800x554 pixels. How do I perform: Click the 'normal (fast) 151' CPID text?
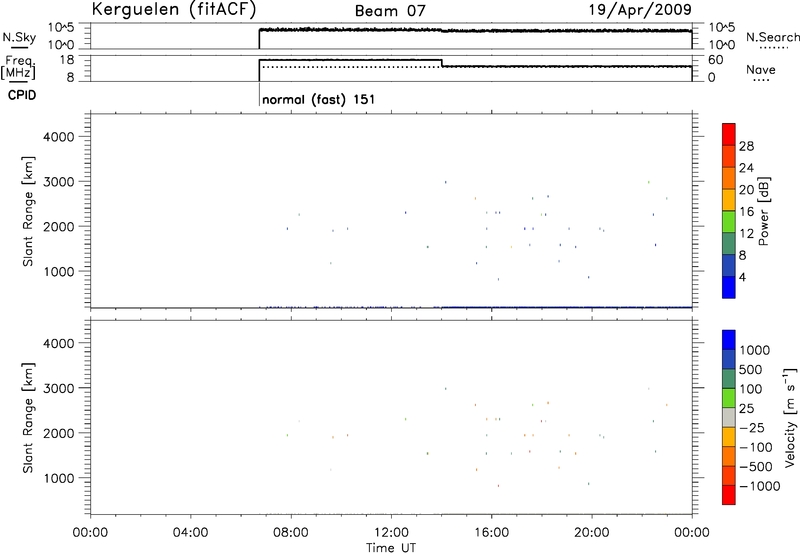(x=318, y=99)
